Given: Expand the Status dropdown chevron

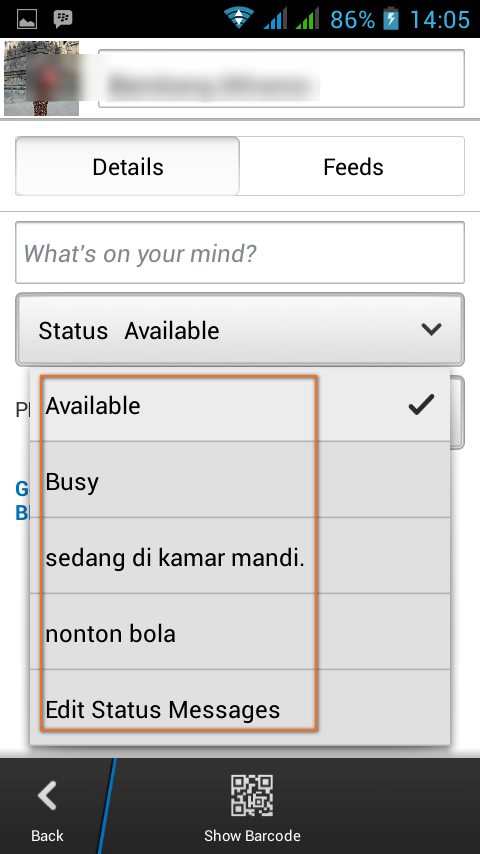Looking at the screenshot, I should click(x=431, y=329).
